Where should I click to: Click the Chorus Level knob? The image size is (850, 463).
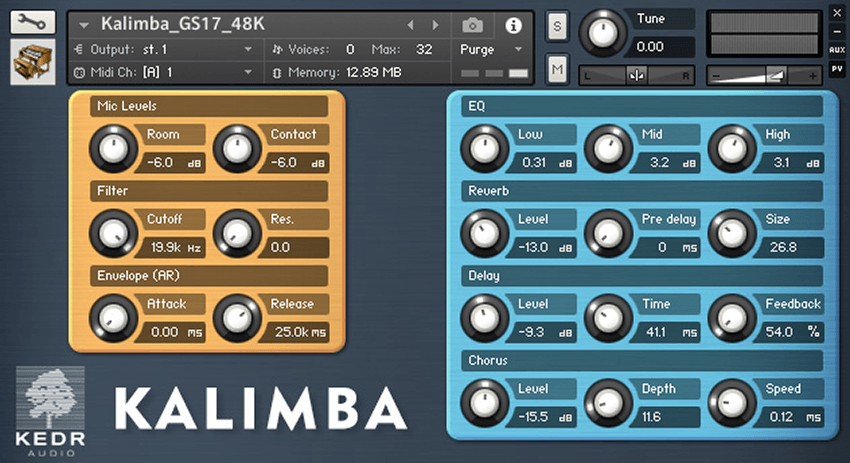[485, 402]
